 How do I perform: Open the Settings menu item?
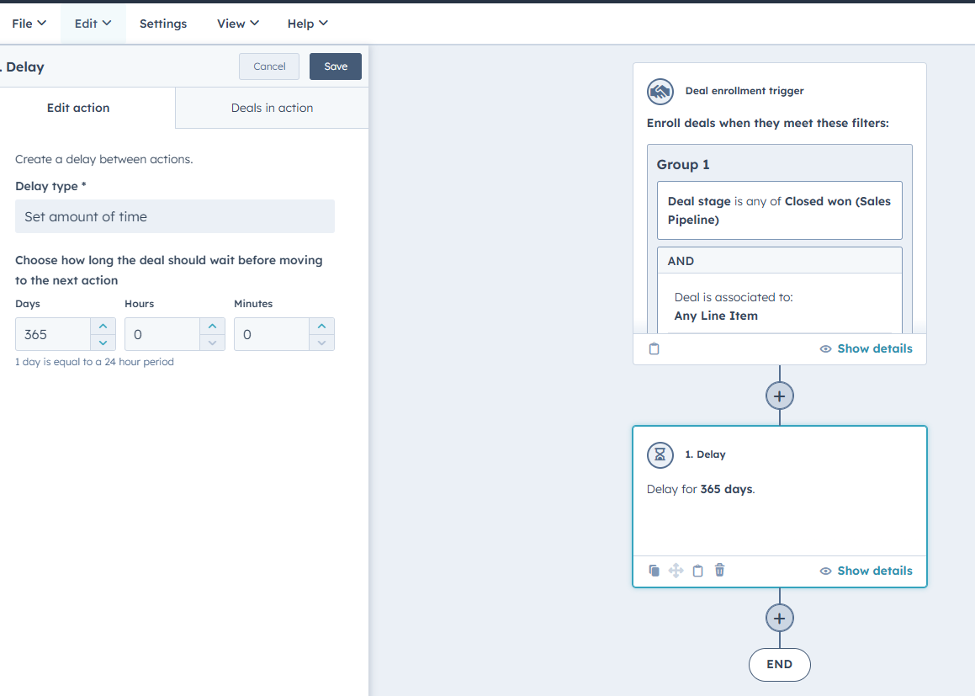pos(163,23)
